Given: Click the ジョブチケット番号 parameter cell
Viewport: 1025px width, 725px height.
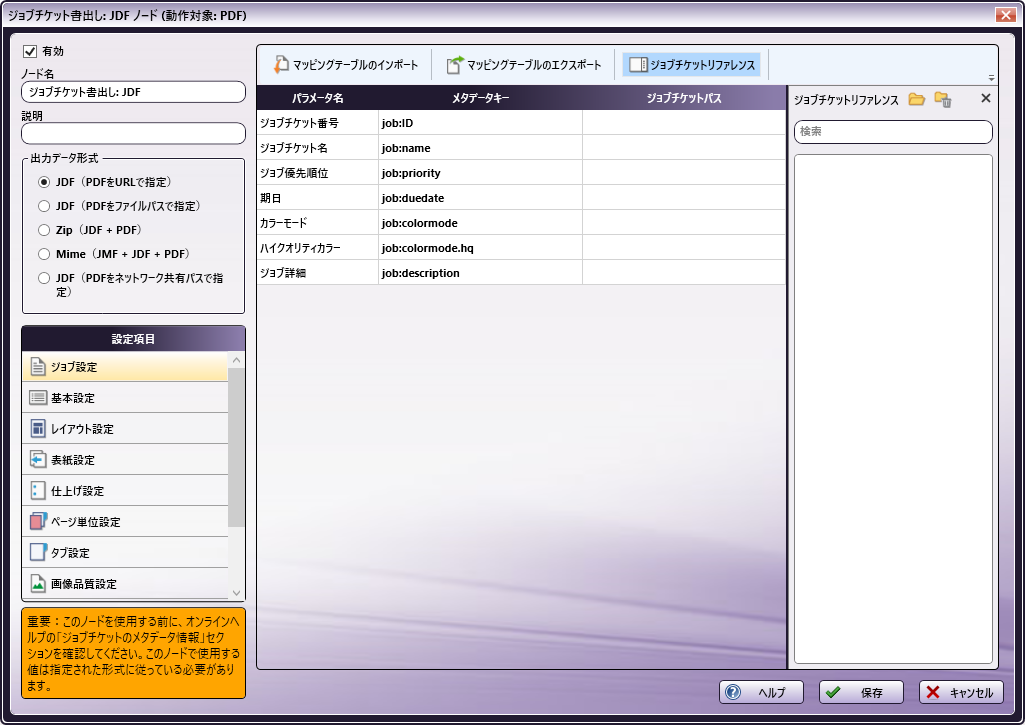Looking at the screenshot, I should pyautogui.click(x=318, y=123).
